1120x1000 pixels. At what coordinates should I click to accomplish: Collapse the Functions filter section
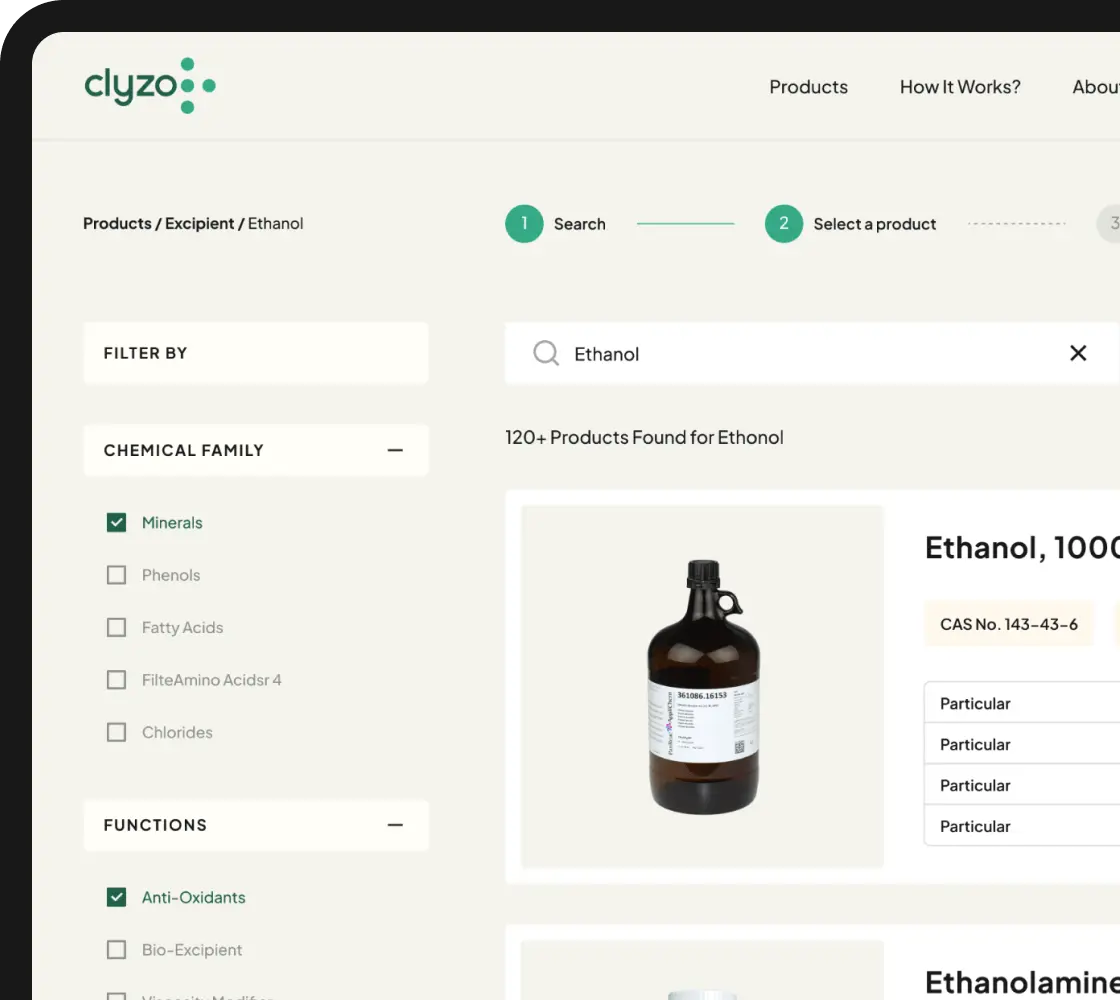(395, 825)
